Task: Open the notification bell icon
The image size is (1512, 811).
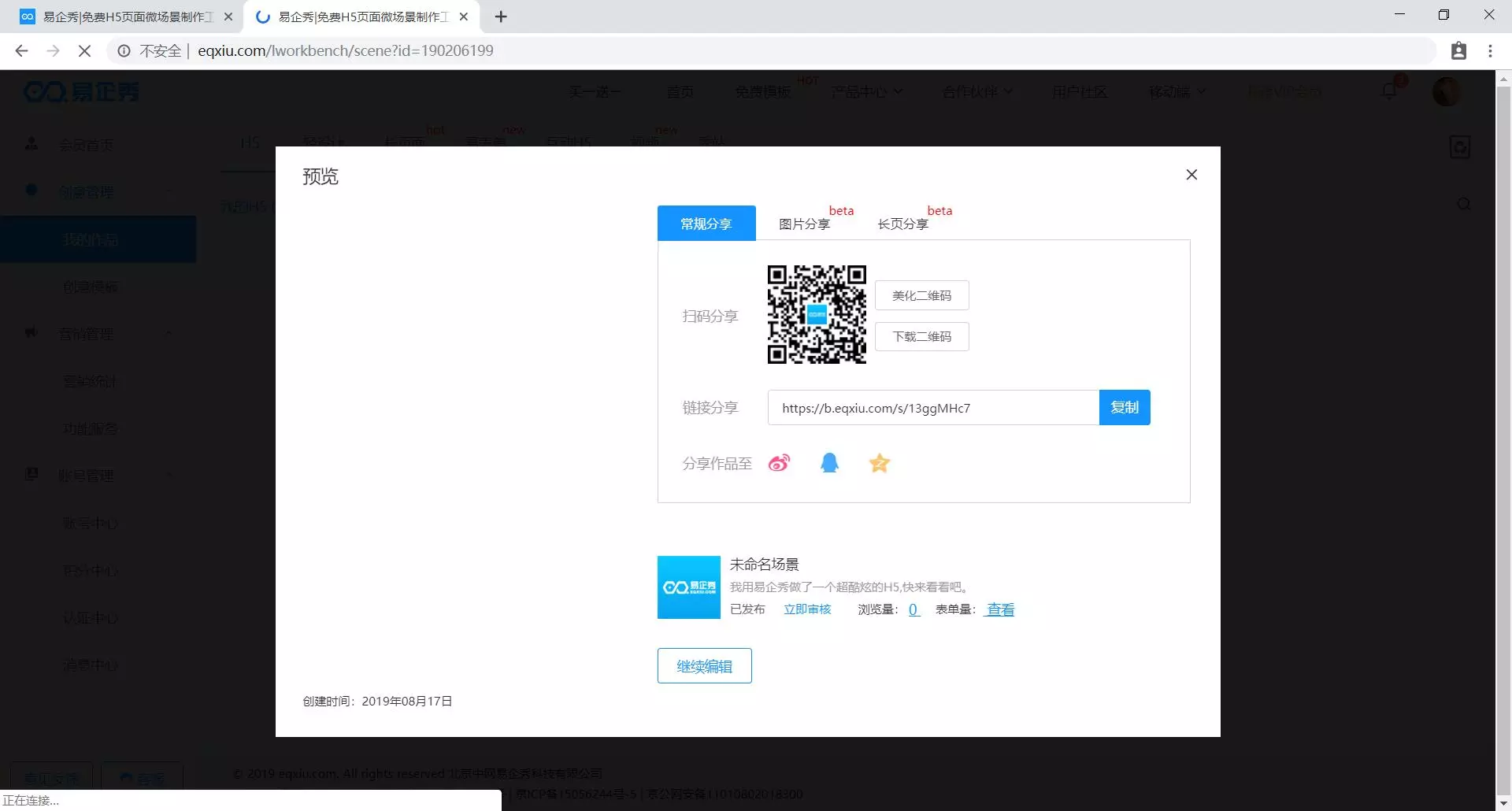Action: [1390, 91]
